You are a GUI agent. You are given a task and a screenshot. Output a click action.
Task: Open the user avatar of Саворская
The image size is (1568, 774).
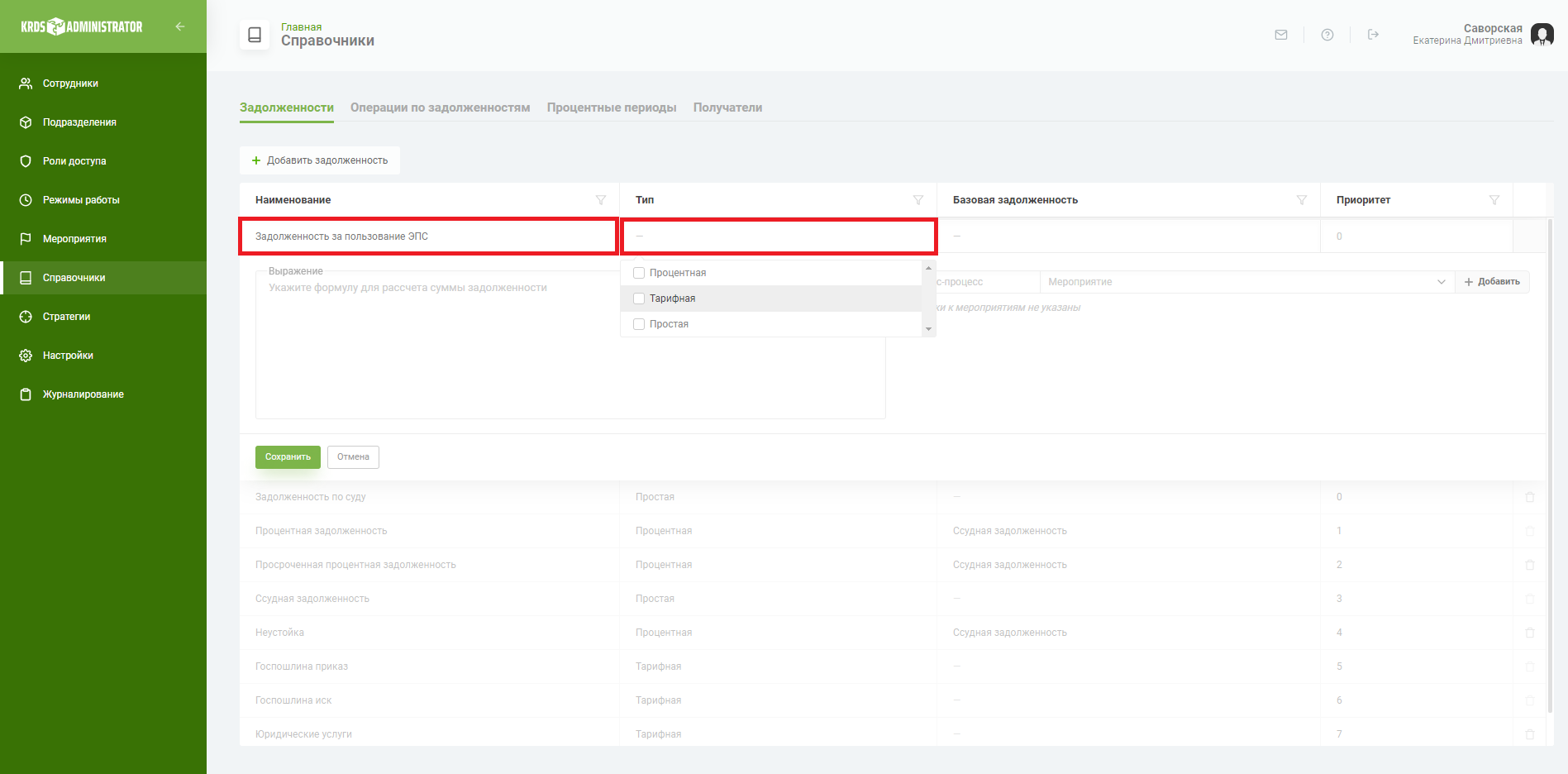pyautogui.click(x=1542, y=34)
